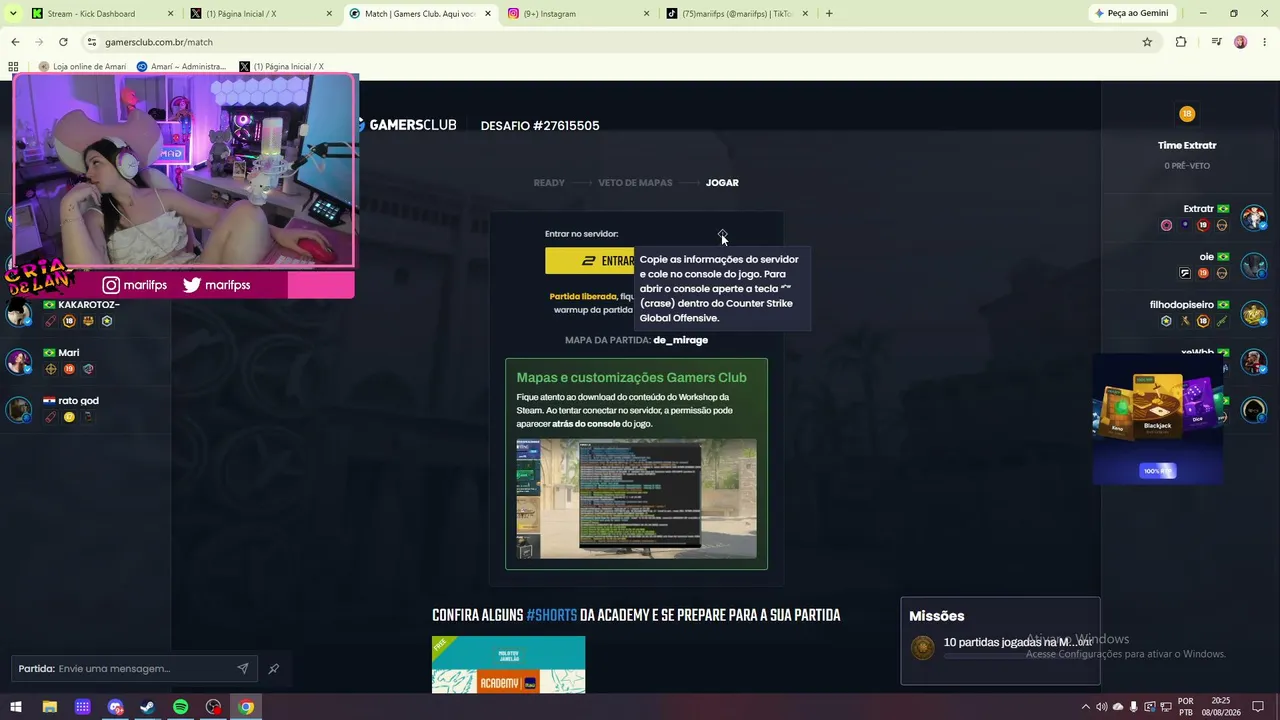Close the Instagram tab

click(x=647, y=14)
